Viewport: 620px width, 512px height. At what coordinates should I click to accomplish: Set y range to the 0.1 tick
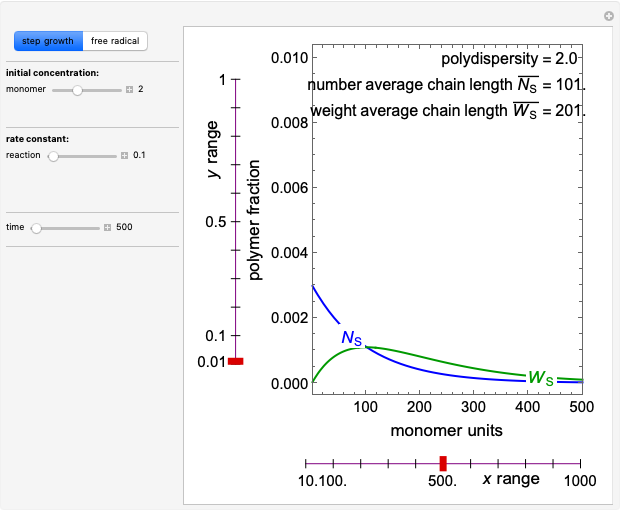coord(236,335)
